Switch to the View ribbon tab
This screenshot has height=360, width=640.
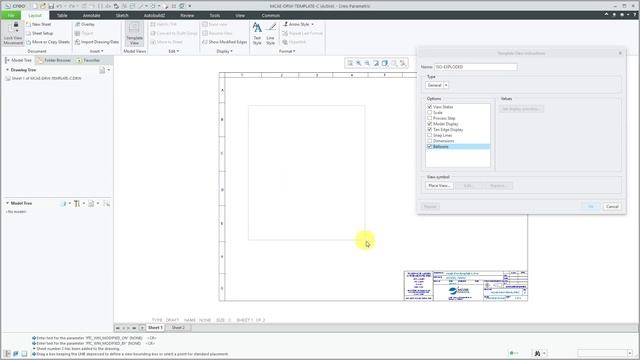point(240,16)
